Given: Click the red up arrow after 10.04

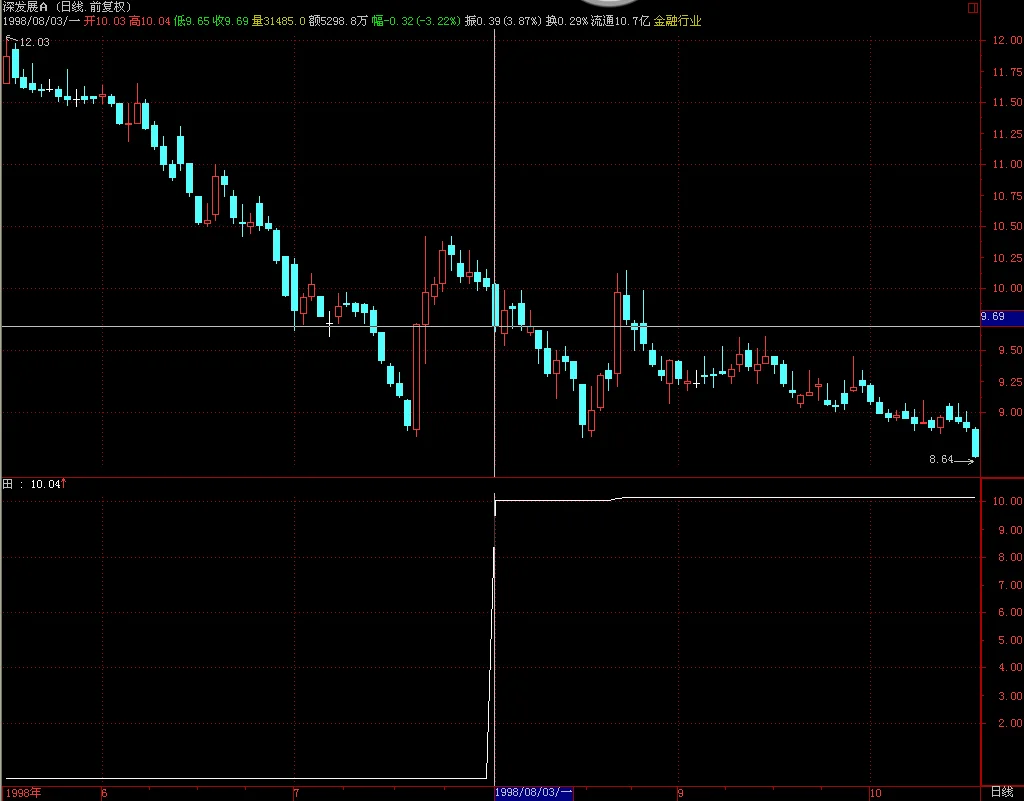Looking at the screenshot, I should click(x=63, y=483).
